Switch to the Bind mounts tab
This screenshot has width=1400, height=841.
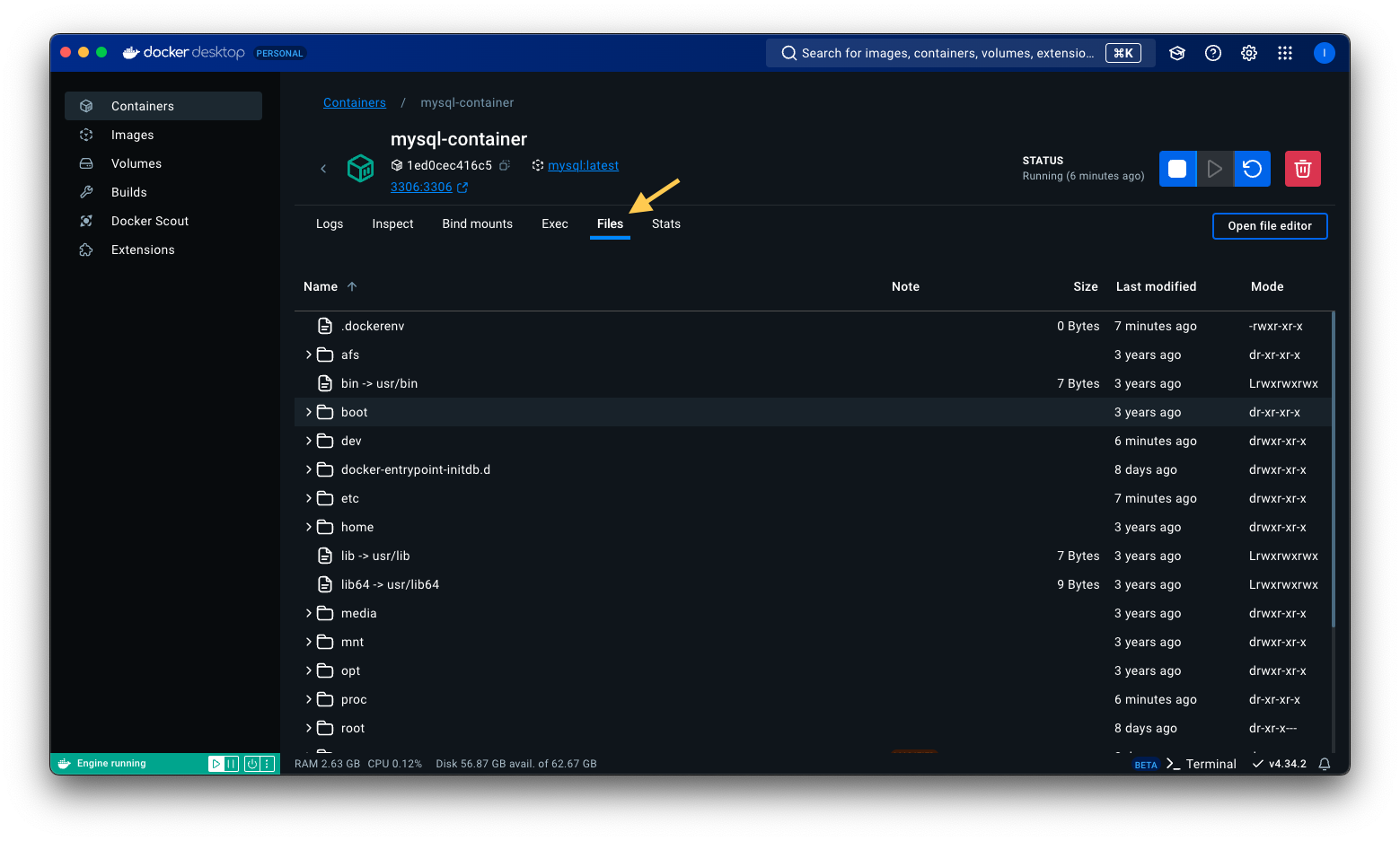tap(477, 223)
